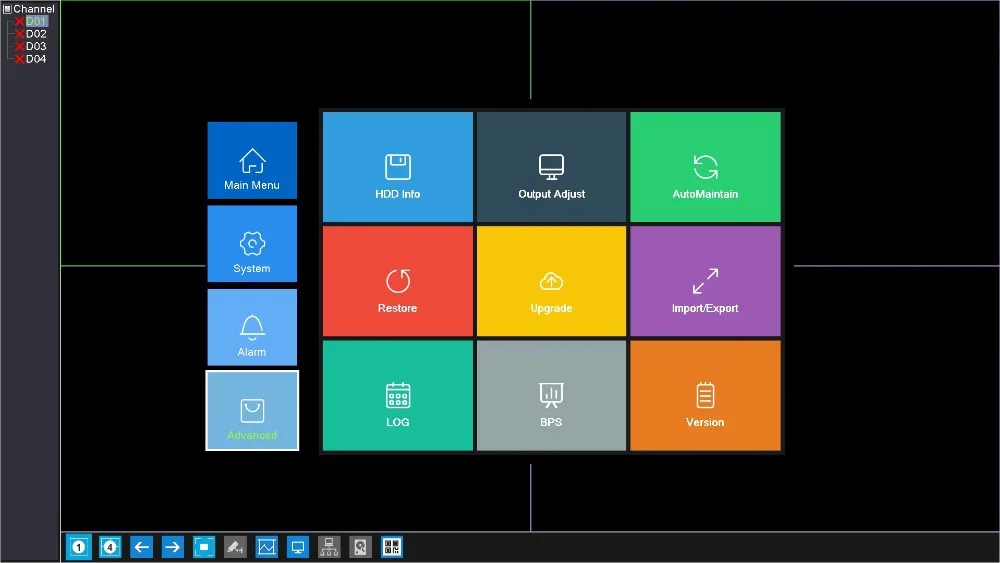Open the LOG tile

tap(397, 395)
